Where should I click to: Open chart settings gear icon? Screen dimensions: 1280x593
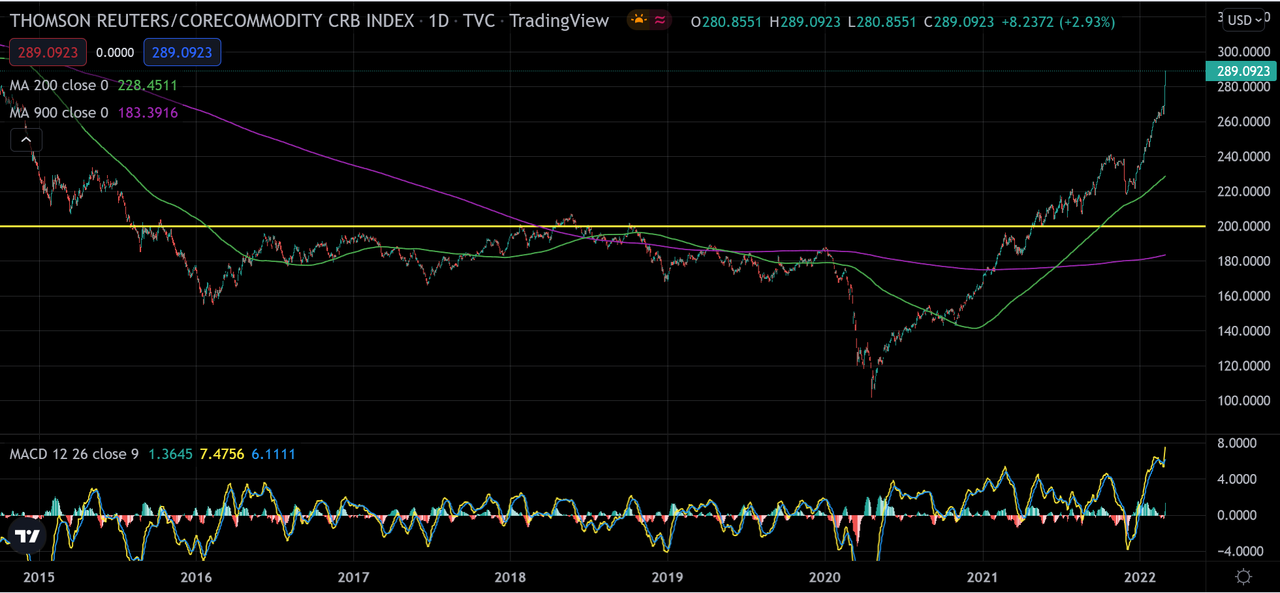click(1243, 576)
